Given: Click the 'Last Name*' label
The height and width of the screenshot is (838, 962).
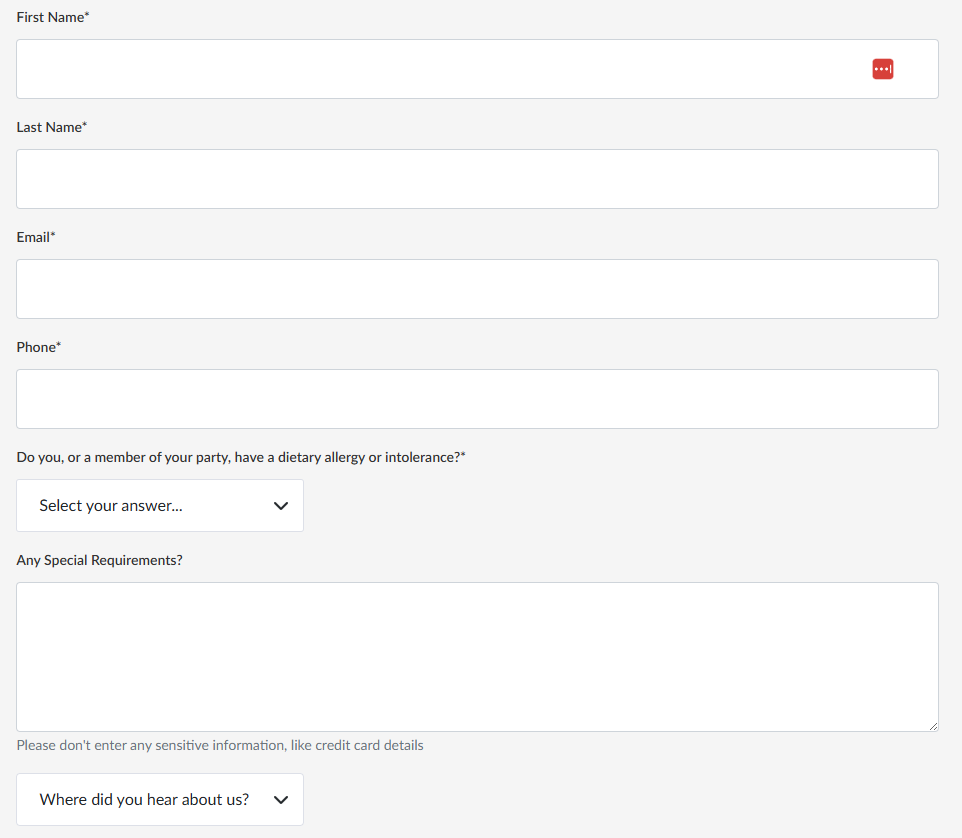Looking at the screenshot, I should tap(52, 127).
